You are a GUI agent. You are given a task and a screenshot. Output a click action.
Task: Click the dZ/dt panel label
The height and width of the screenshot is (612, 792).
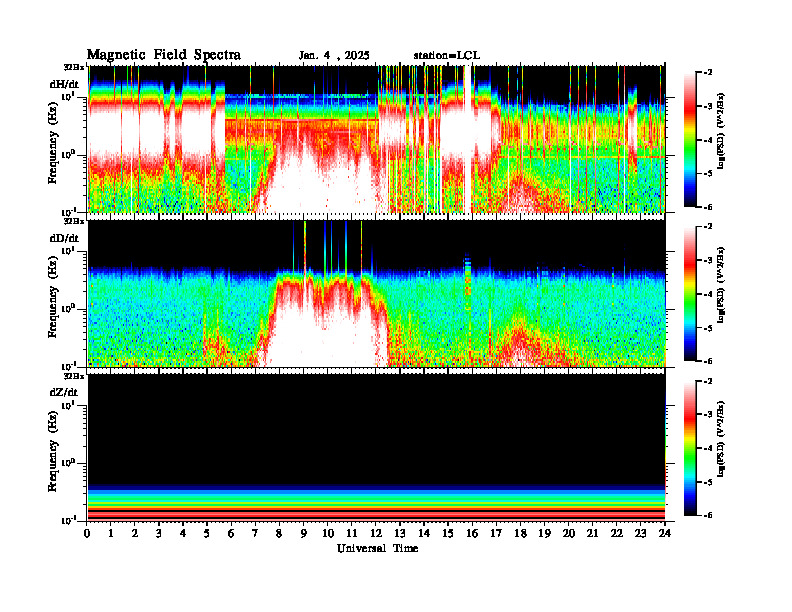pos(64,392)
